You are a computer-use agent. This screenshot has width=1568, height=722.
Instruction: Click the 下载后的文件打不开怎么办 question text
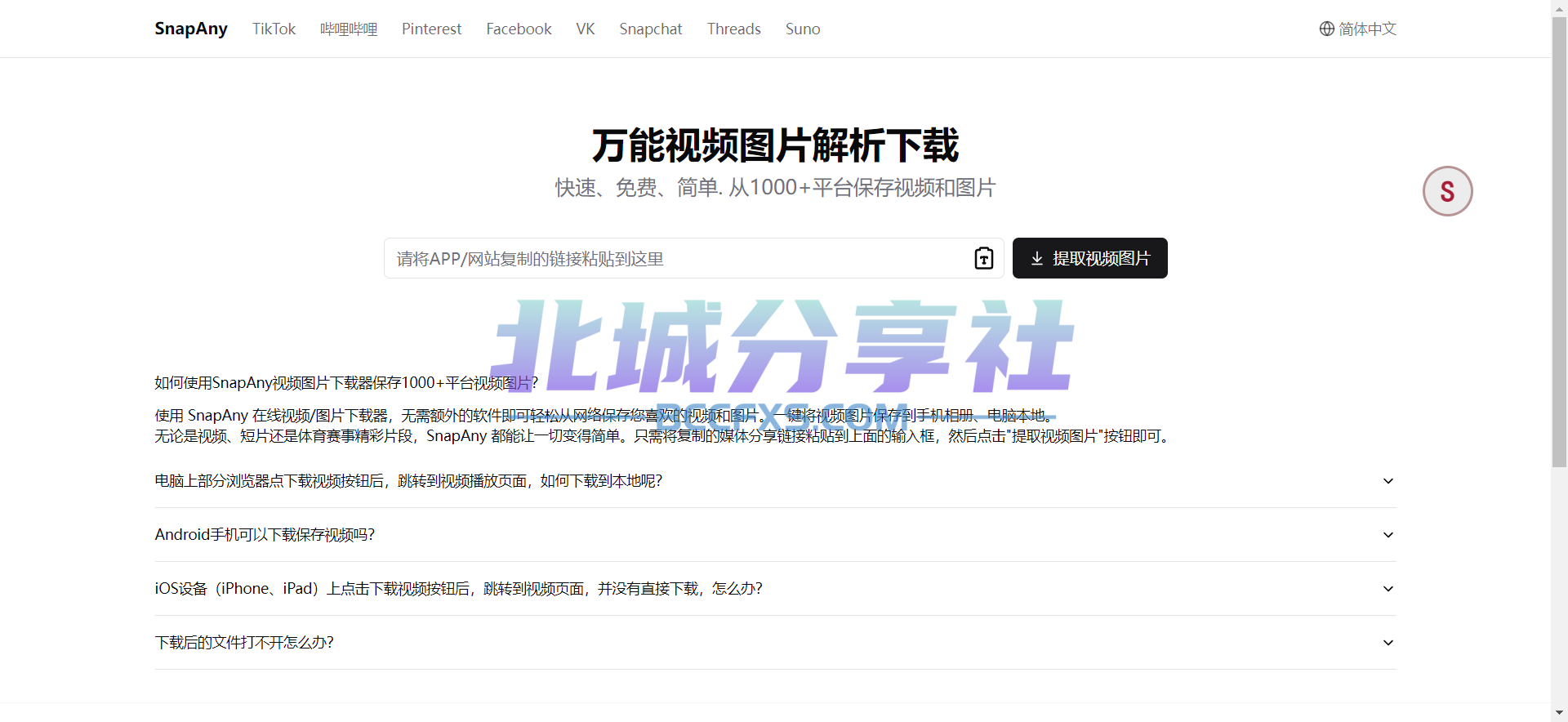(244, 643)
